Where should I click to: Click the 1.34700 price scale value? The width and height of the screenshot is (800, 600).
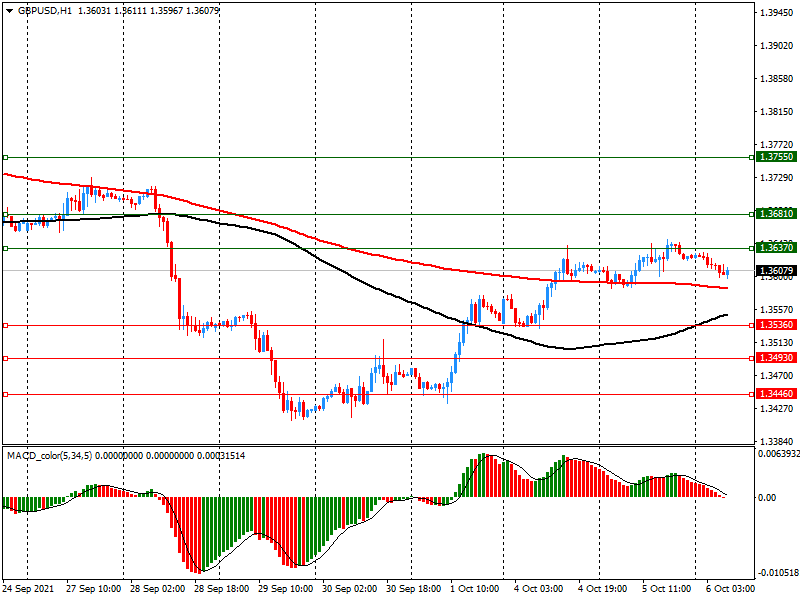pos(777,376)
